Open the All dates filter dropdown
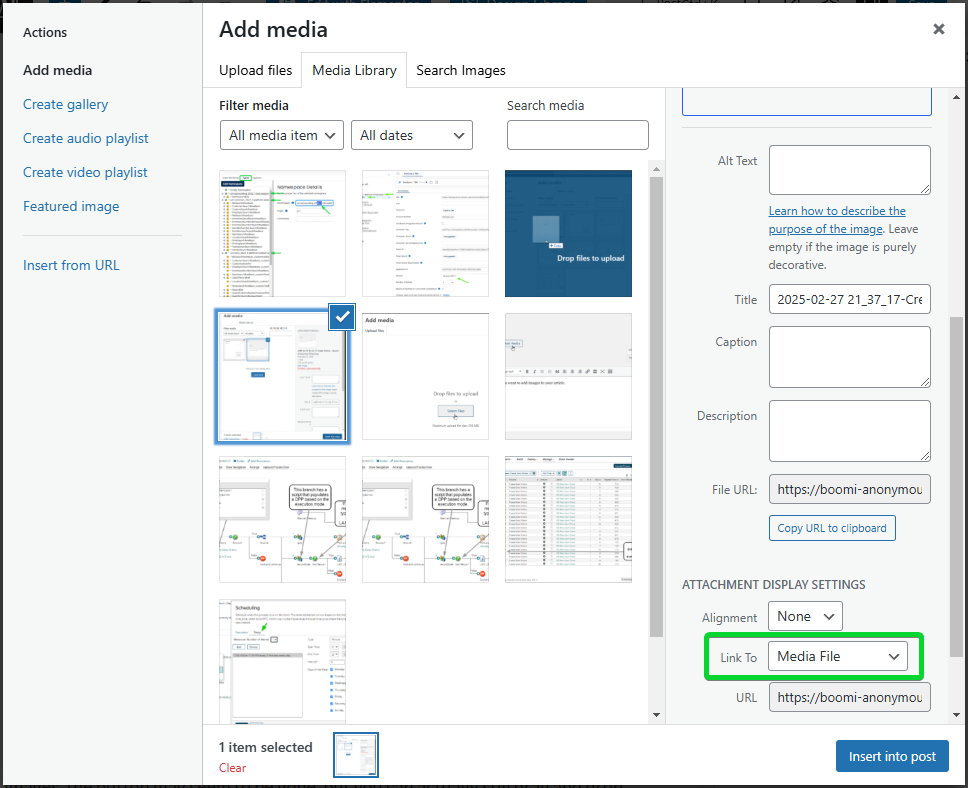This screenshot has height=788, width=968. [x=411, y=135]
